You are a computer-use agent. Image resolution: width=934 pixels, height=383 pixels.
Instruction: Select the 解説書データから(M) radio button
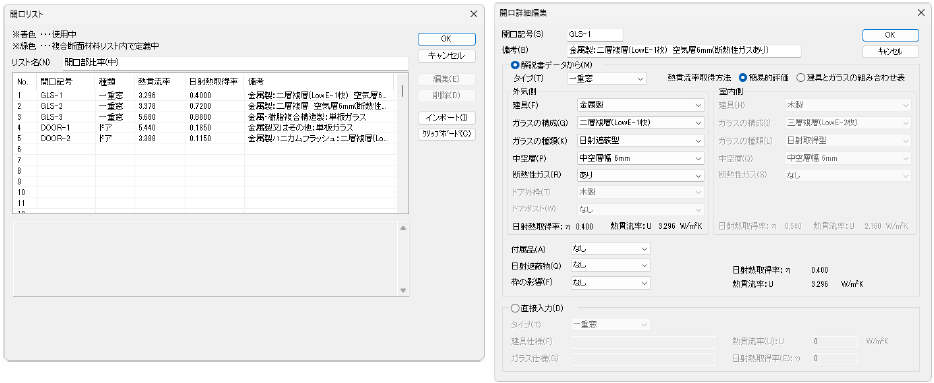coord(515,64)
